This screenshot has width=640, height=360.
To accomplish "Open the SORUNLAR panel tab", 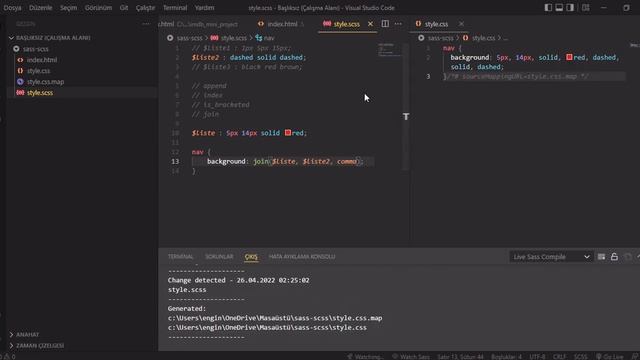I will point(219,257).
